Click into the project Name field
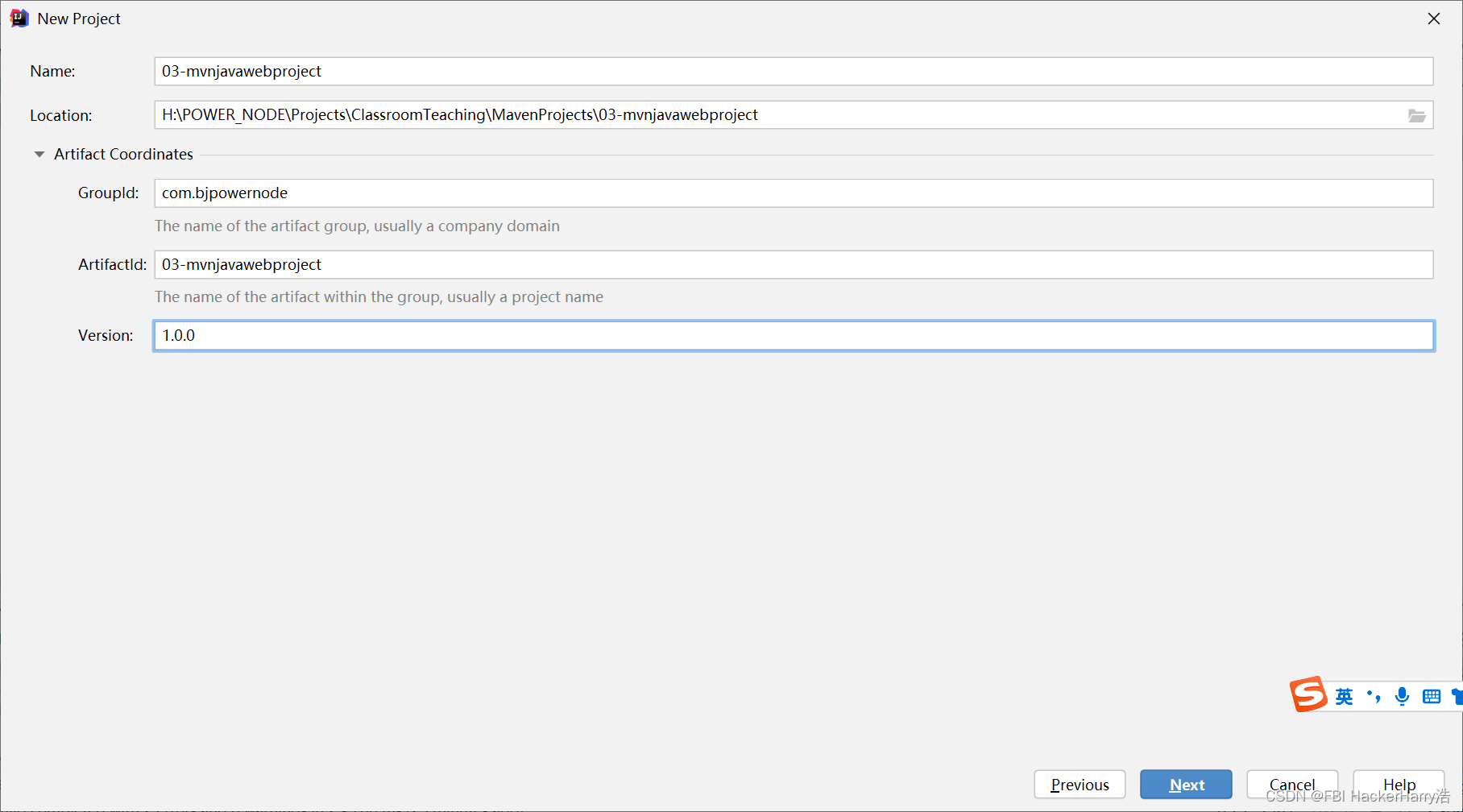Screen dimensions: 1463x812 point(794,72)
